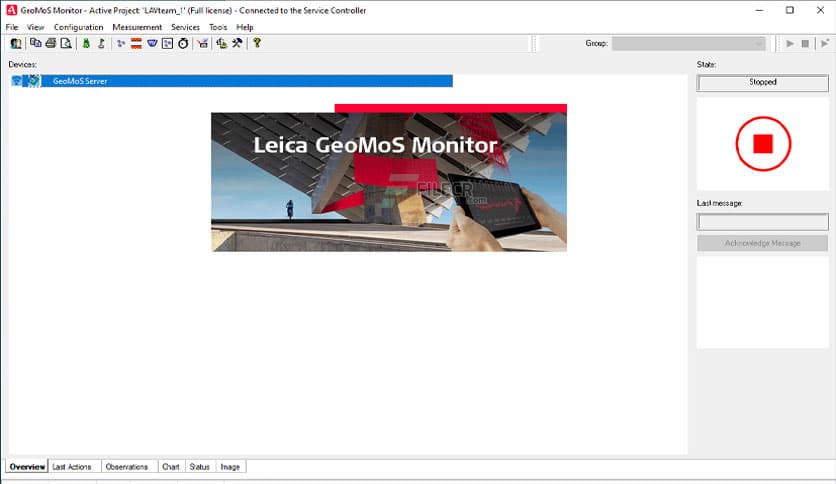Click the olive device tools toolbar icon

click(x=222, y=43)
